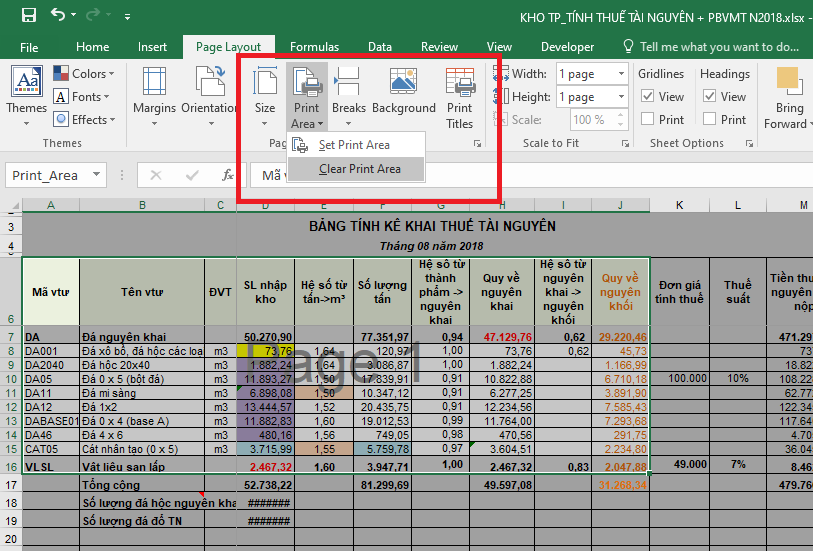The height and width of the screenshot is (551, 813).
Task: Switch to the Formulas ribbon tab
Action: tap(314, 47)
